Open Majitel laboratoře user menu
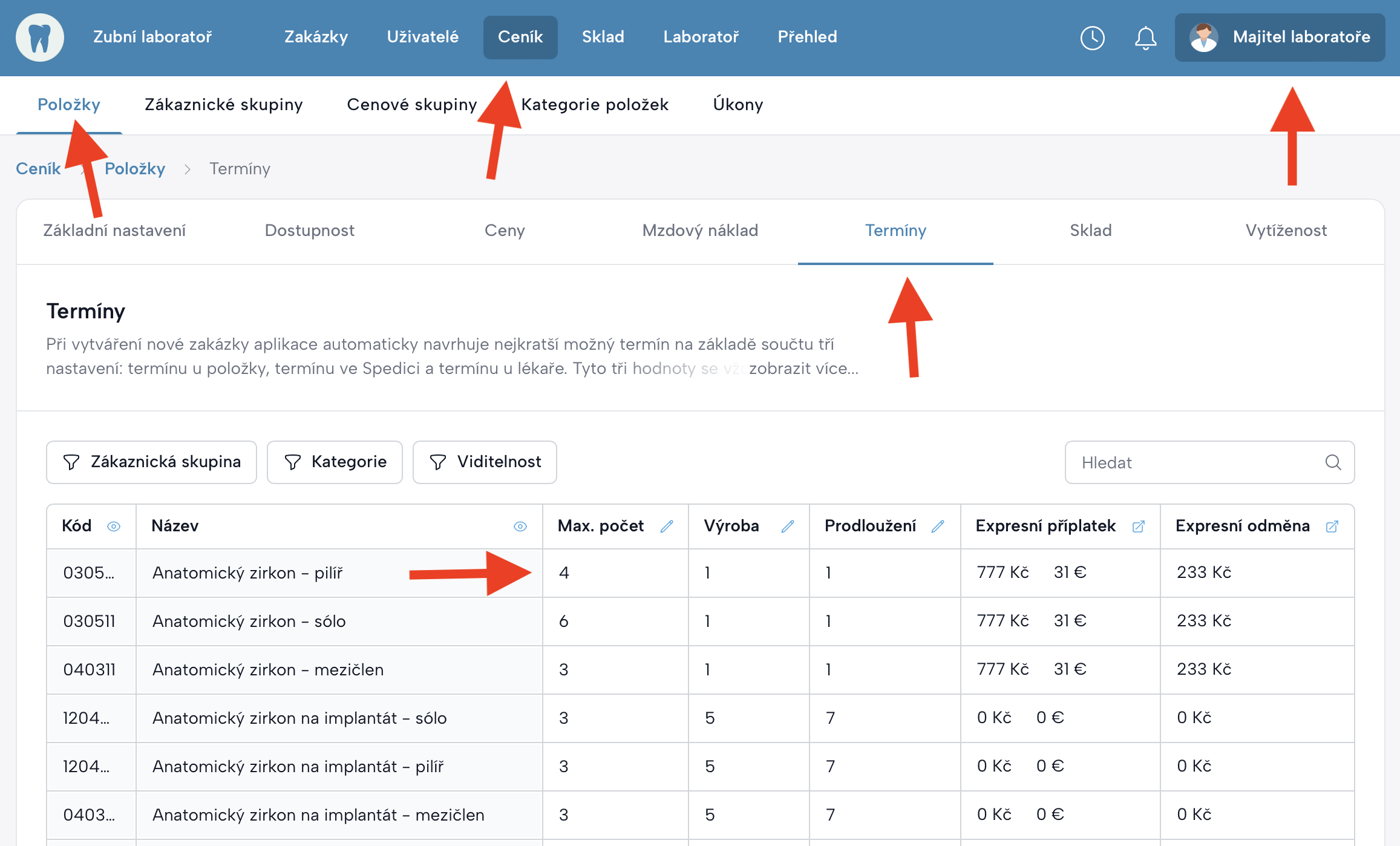Screen dimensions: 1400x846 (1280, 38)
